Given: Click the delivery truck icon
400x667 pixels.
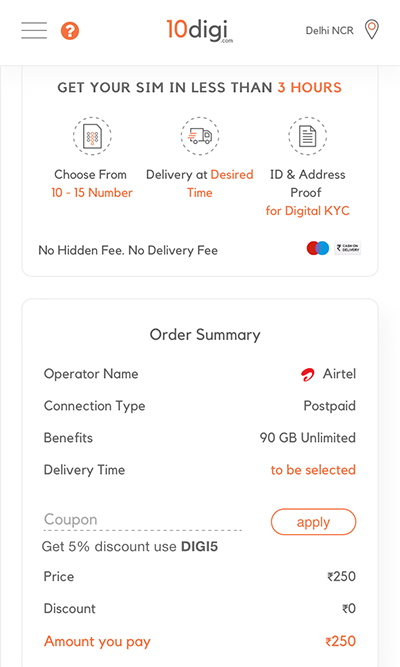Looking at the screenshot, I should 200,136.
